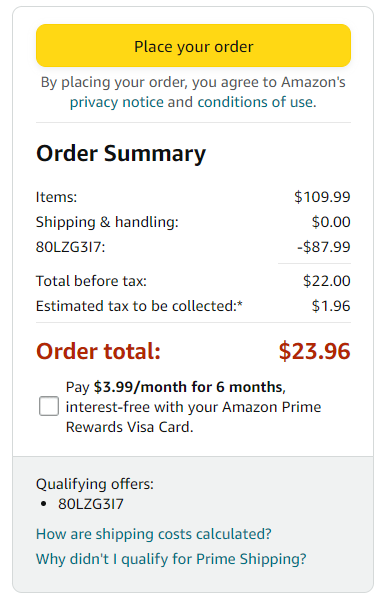382x600 pixels.
Task: Click the 80LZG3I7 bullet under Qualifying offers
Action: (x=91, y=504)
